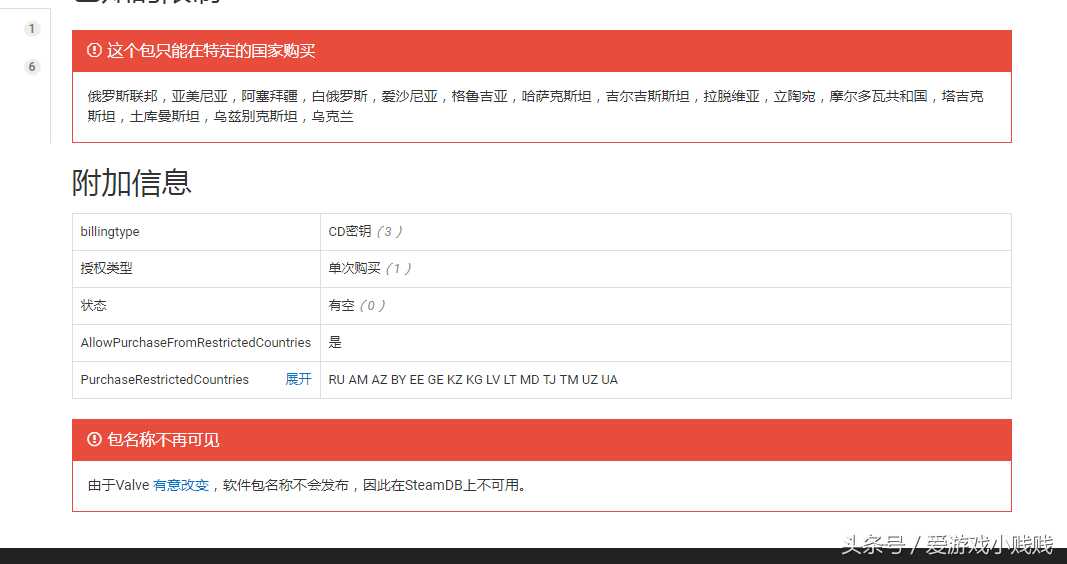Click the 单次购买 value cell
Viewport: 1067px width, 564px height.
355,268
